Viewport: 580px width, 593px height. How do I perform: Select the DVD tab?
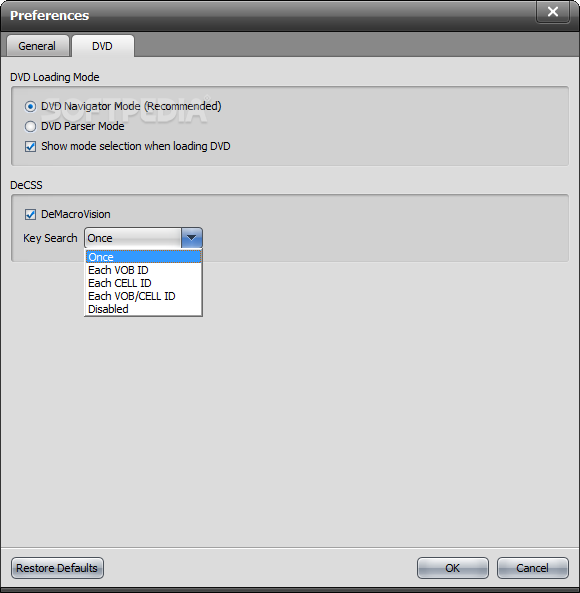click(102, 46)
